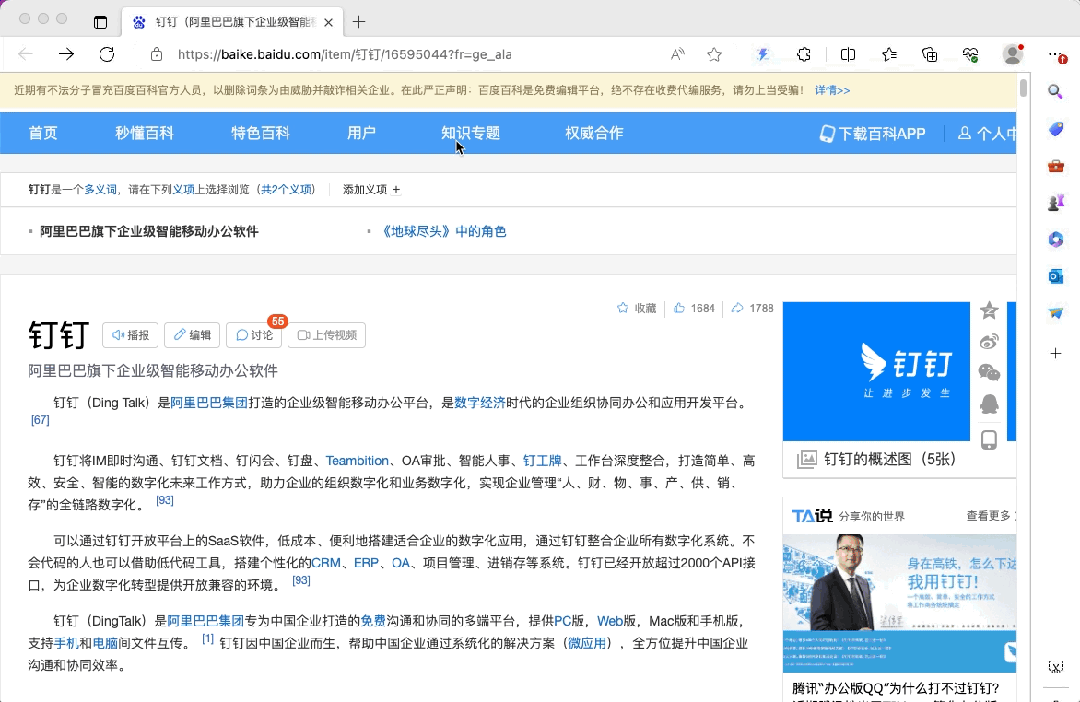Click the site lock icon in address bar
This screenshot has width=1080, height=702.
156,54
